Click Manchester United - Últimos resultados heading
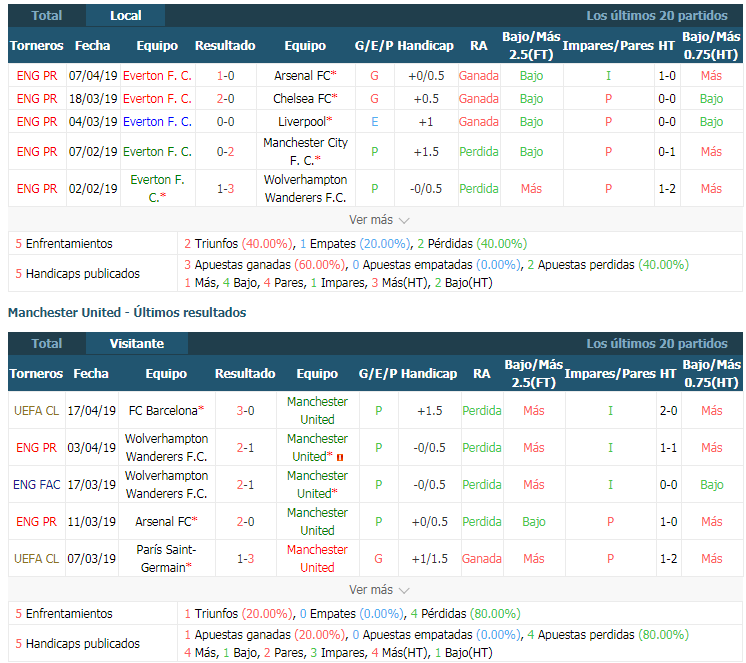 [x=127, y=312]
